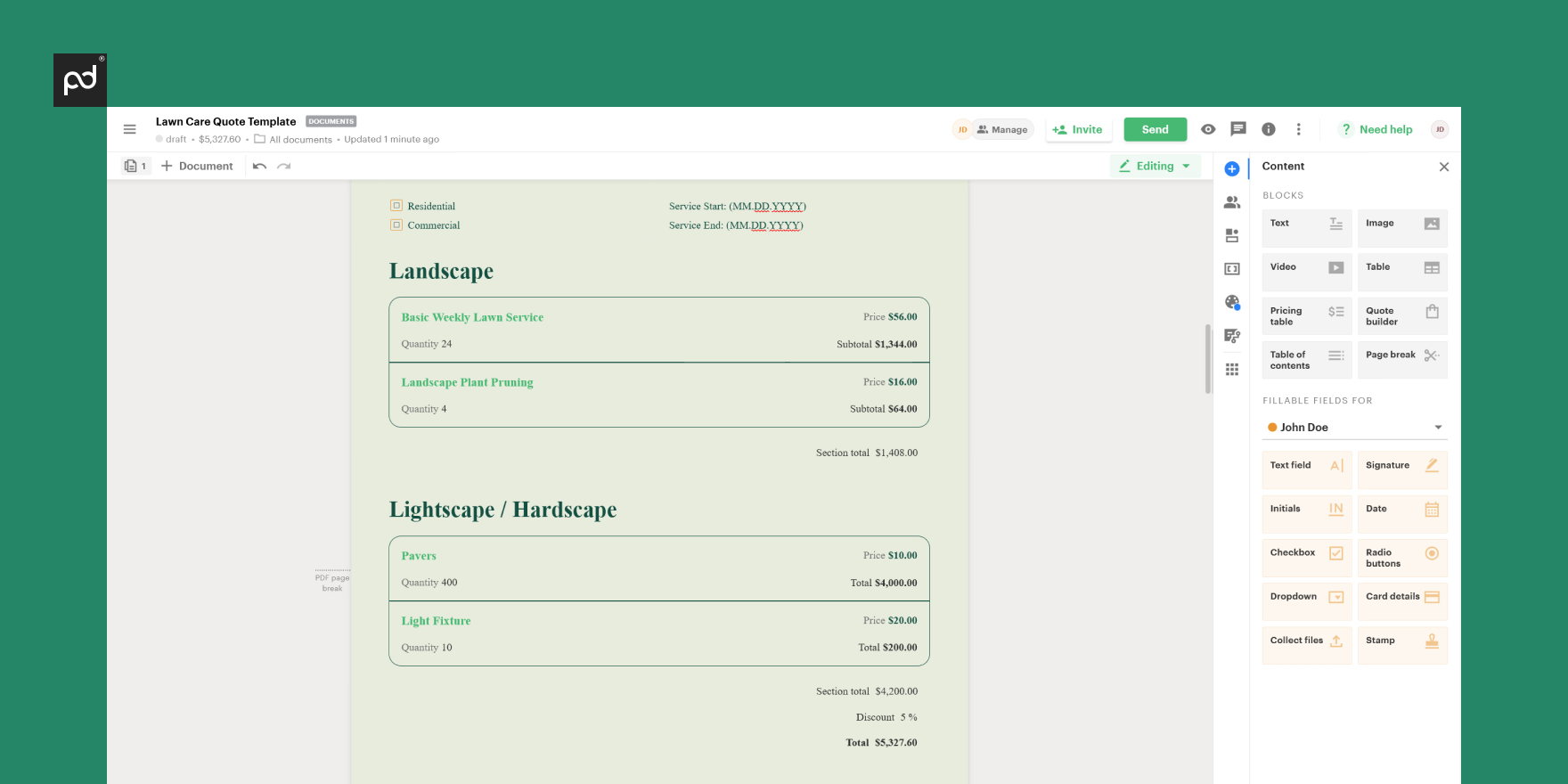Open the variables sidebar icon
1568x784 pixels.
(x=1232, y=269)
